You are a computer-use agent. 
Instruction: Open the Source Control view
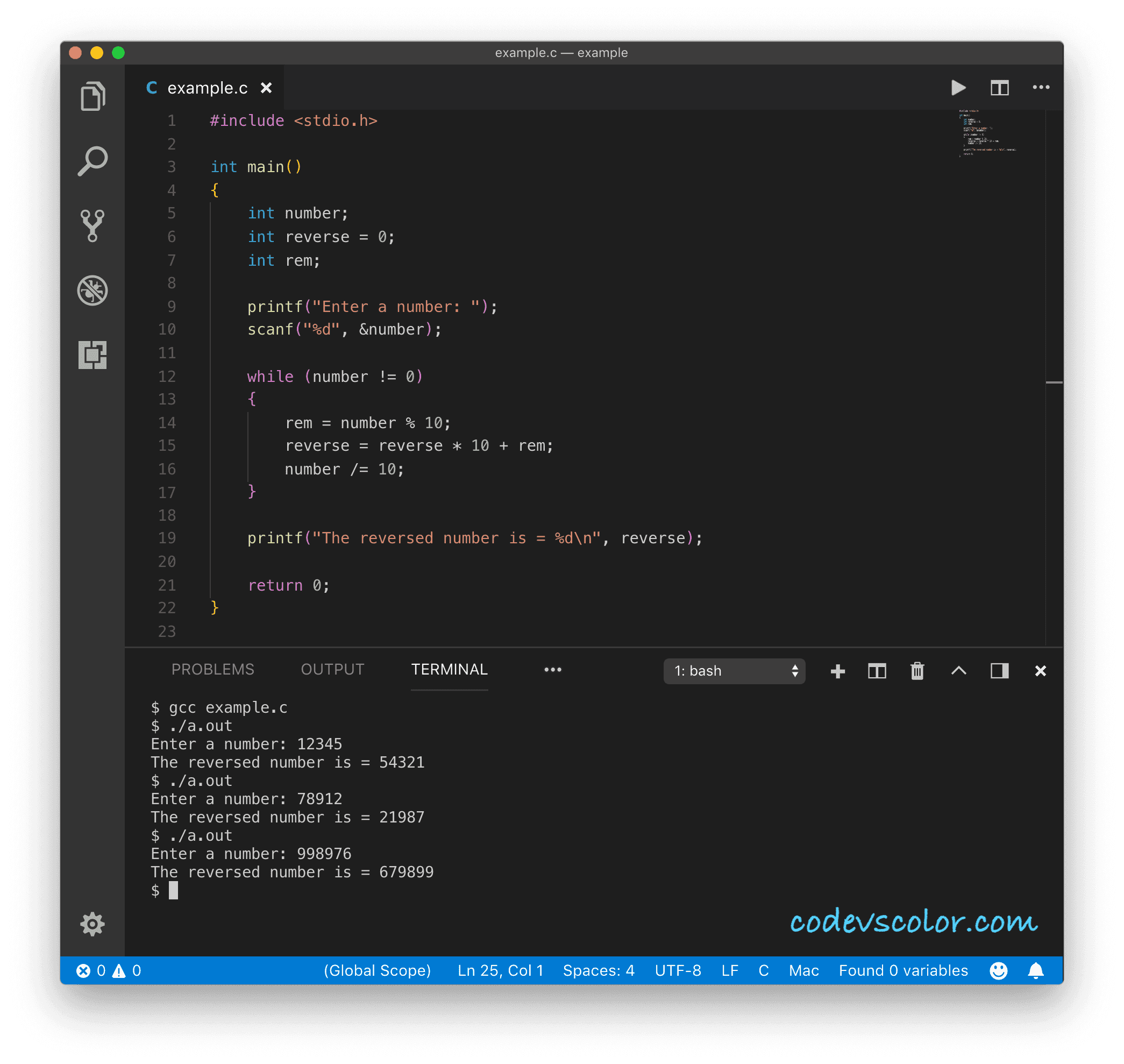pos(93,226)
